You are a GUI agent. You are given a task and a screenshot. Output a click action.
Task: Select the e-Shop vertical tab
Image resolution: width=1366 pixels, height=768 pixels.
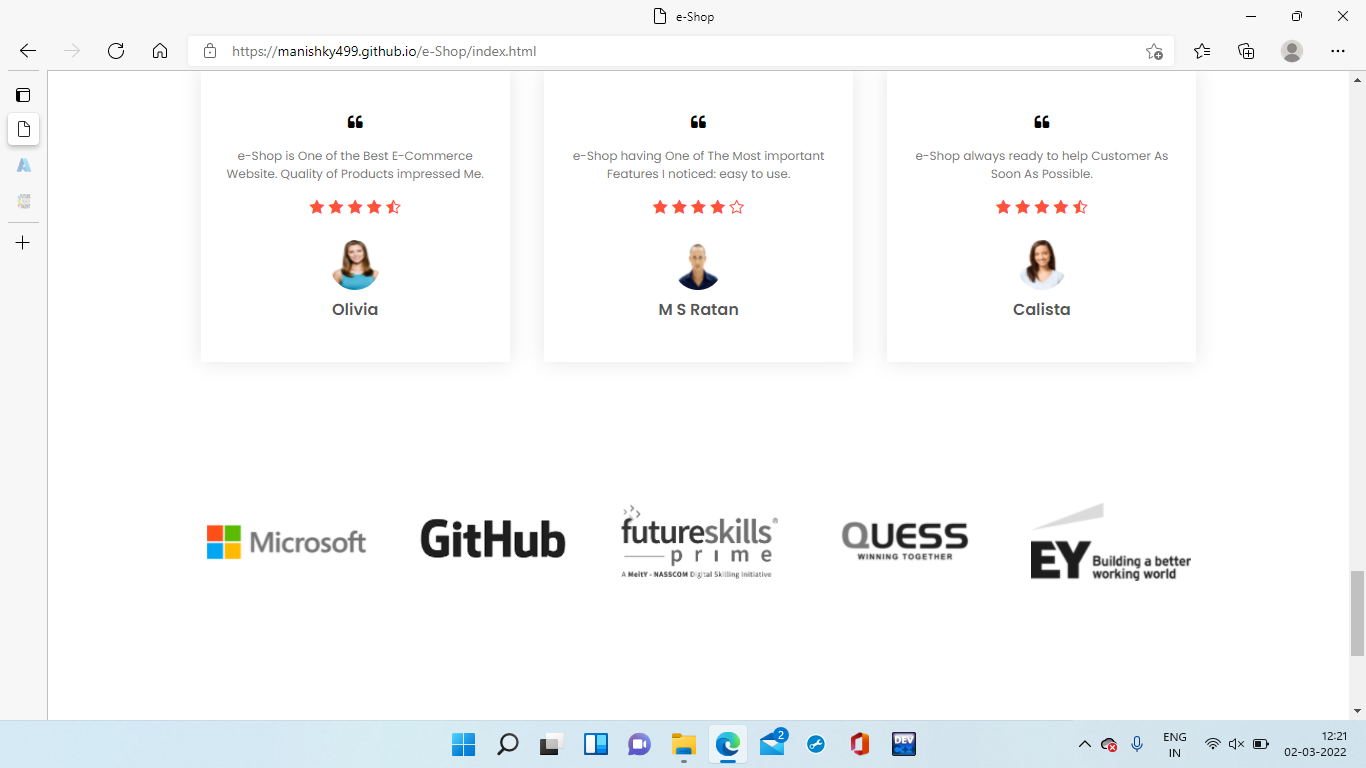coord(23,129)
